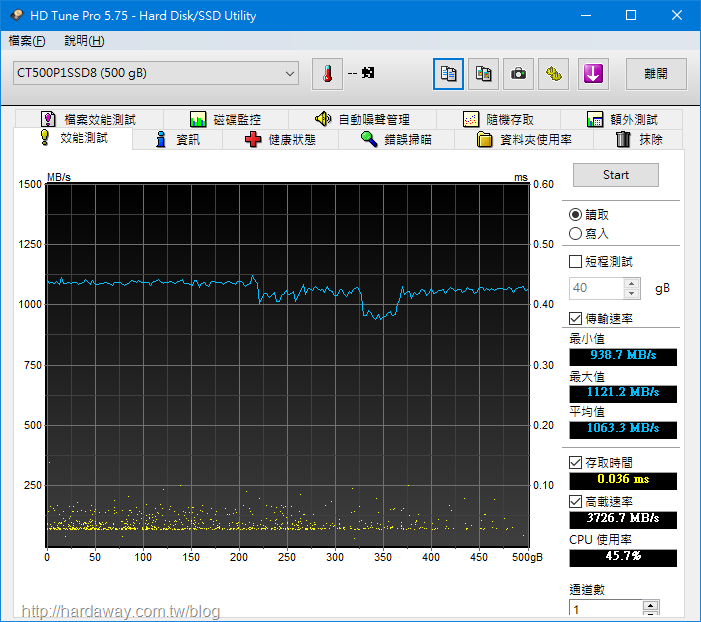Click the purple download arrow icon
The image size is (701, 622).
[x=593, y=74]
